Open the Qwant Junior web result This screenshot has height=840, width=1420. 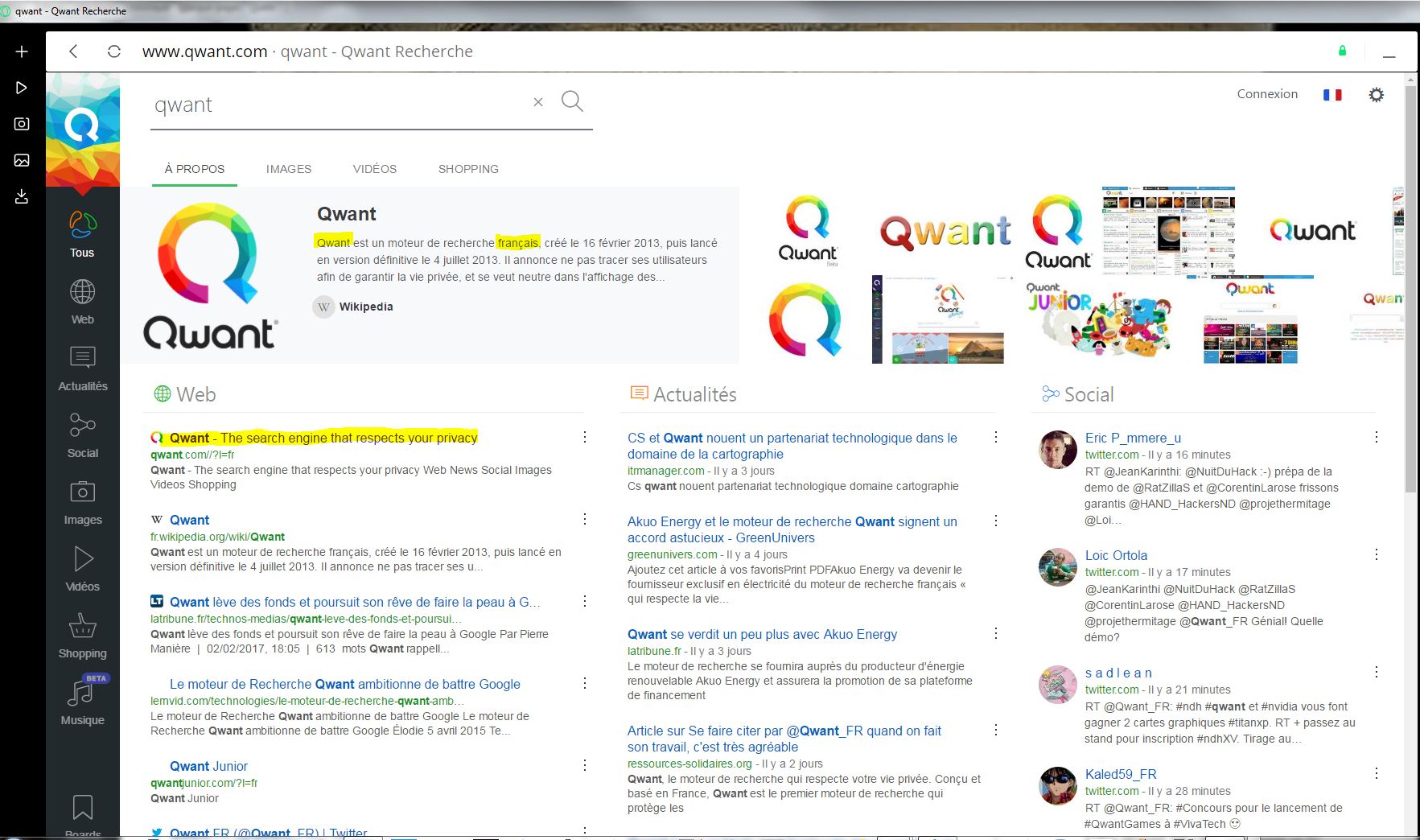208,766
